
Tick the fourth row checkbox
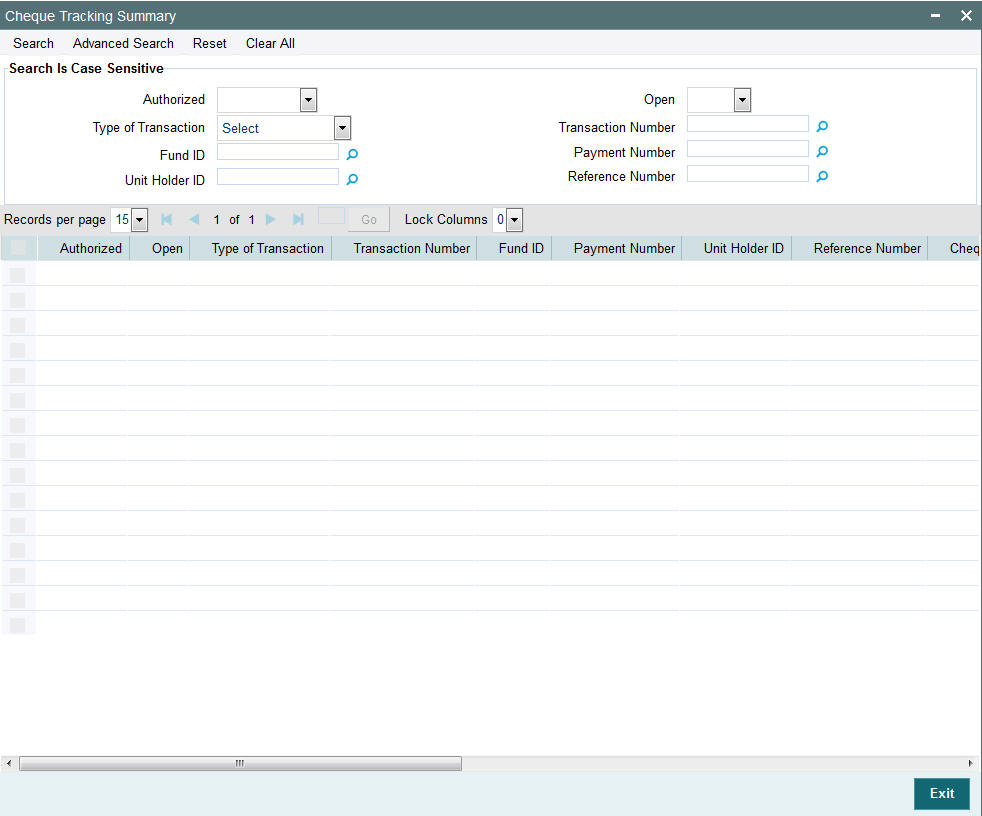pyautogui.click(x=18, y=350)
